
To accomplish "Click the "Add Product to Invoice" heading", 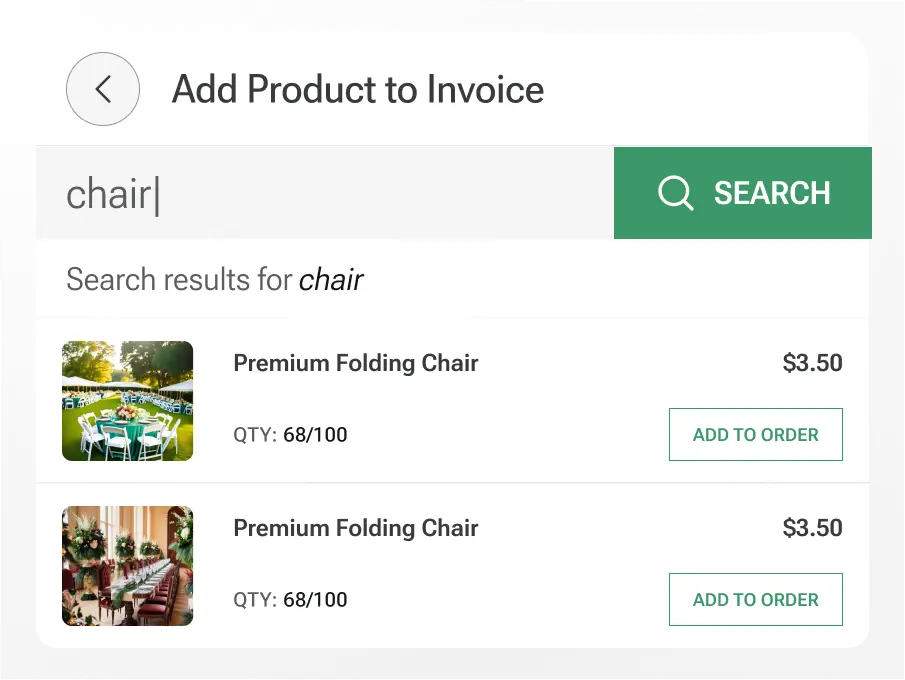I will 358,90.
